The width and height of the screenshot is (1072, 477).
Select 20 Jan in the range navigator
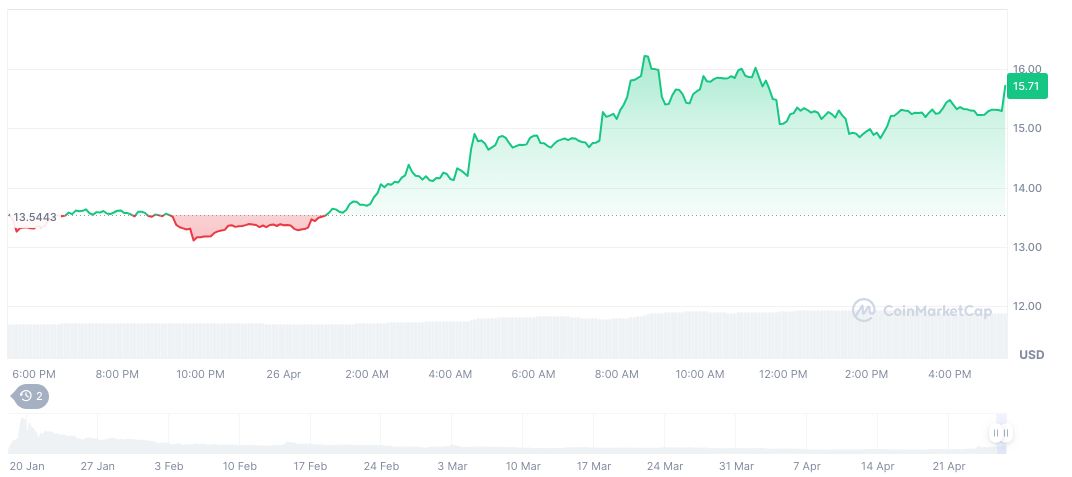pyautogui.click(x=28, y=466)
